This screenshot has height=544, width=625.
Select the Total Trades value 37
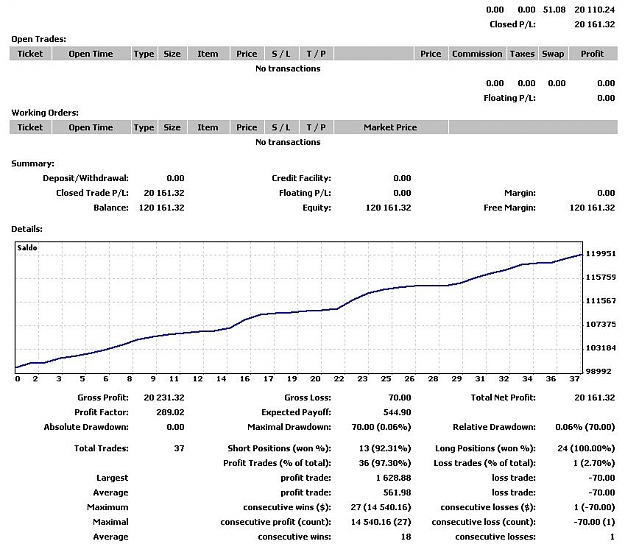tap(179, 448)
